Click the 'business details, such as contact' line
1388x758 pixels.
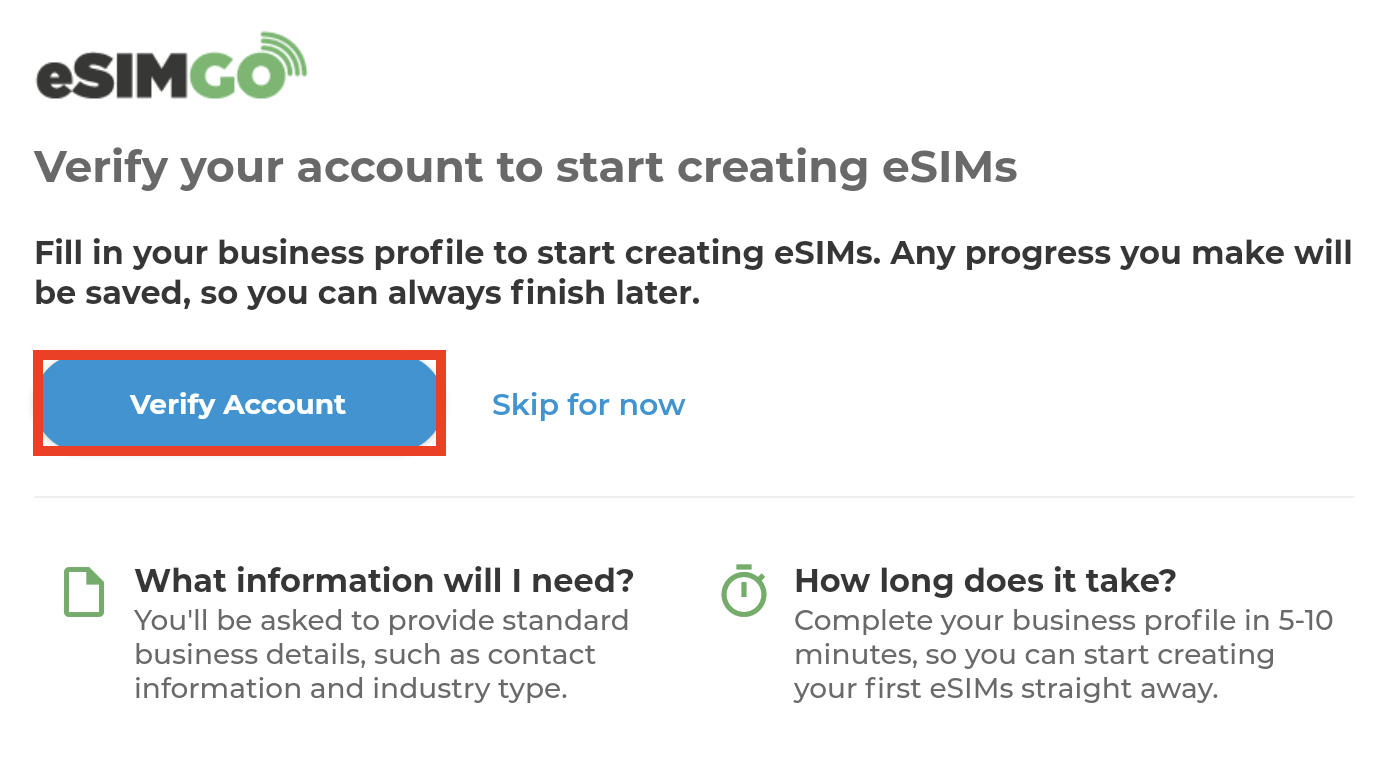pyautogui.click(x=365, y=654)
